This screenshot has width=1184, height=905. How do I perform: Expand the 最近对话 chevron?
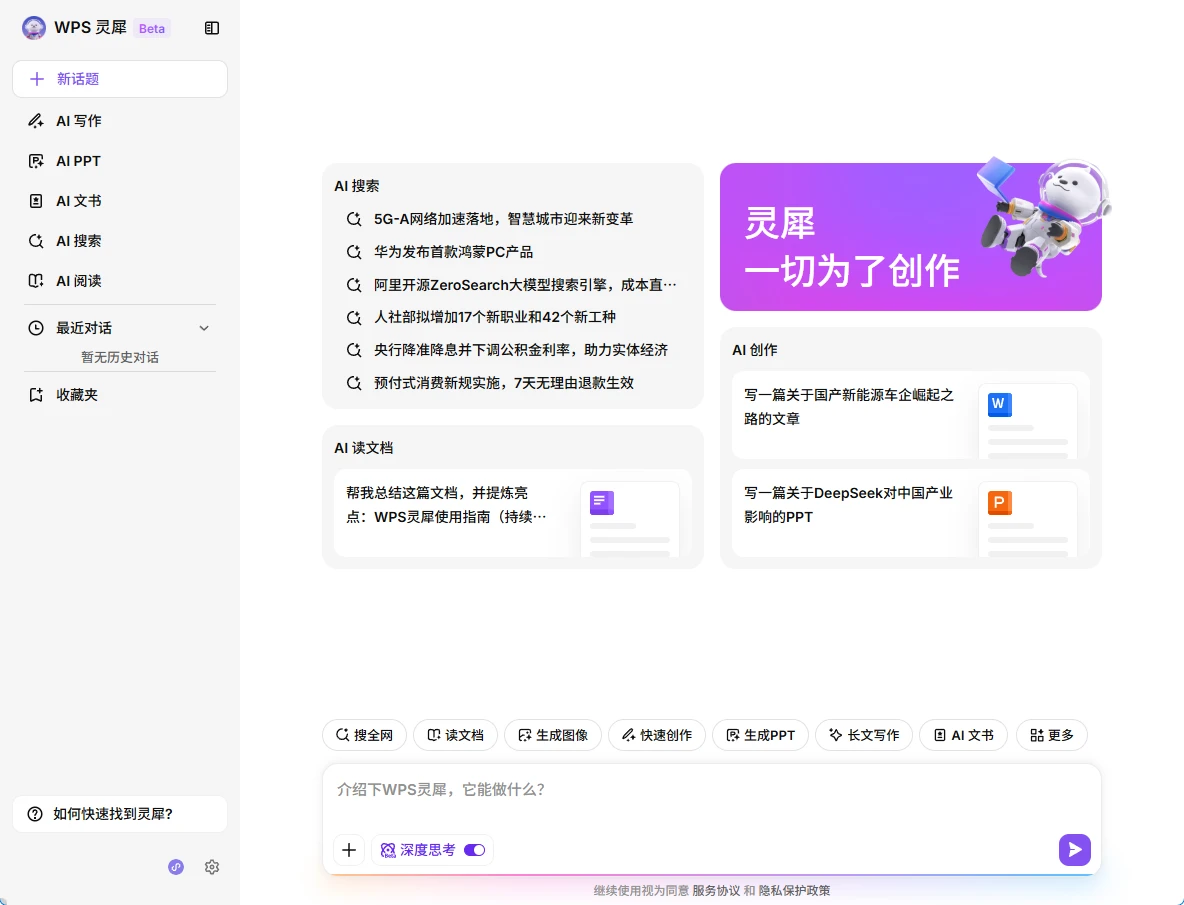tap(204, 328)
